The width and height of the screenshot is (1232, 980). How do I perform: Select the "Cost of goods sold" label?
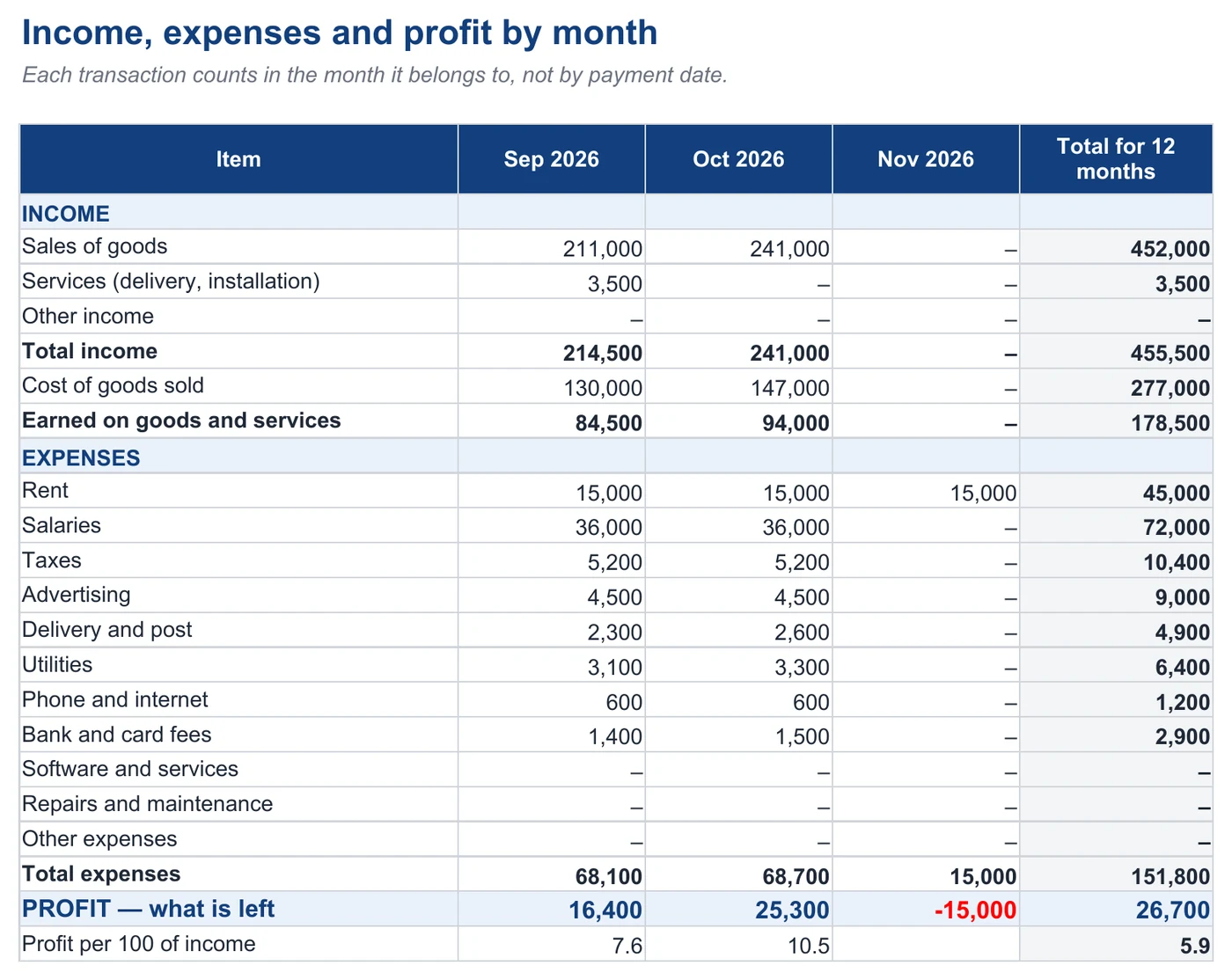coord(113,386)
